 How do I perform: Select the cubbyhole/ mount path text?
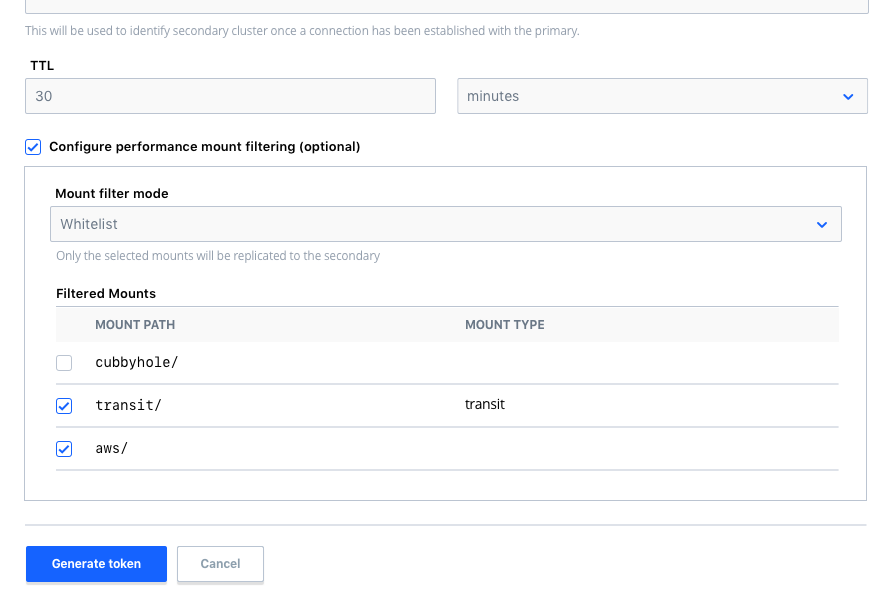[x=136, y=363]
